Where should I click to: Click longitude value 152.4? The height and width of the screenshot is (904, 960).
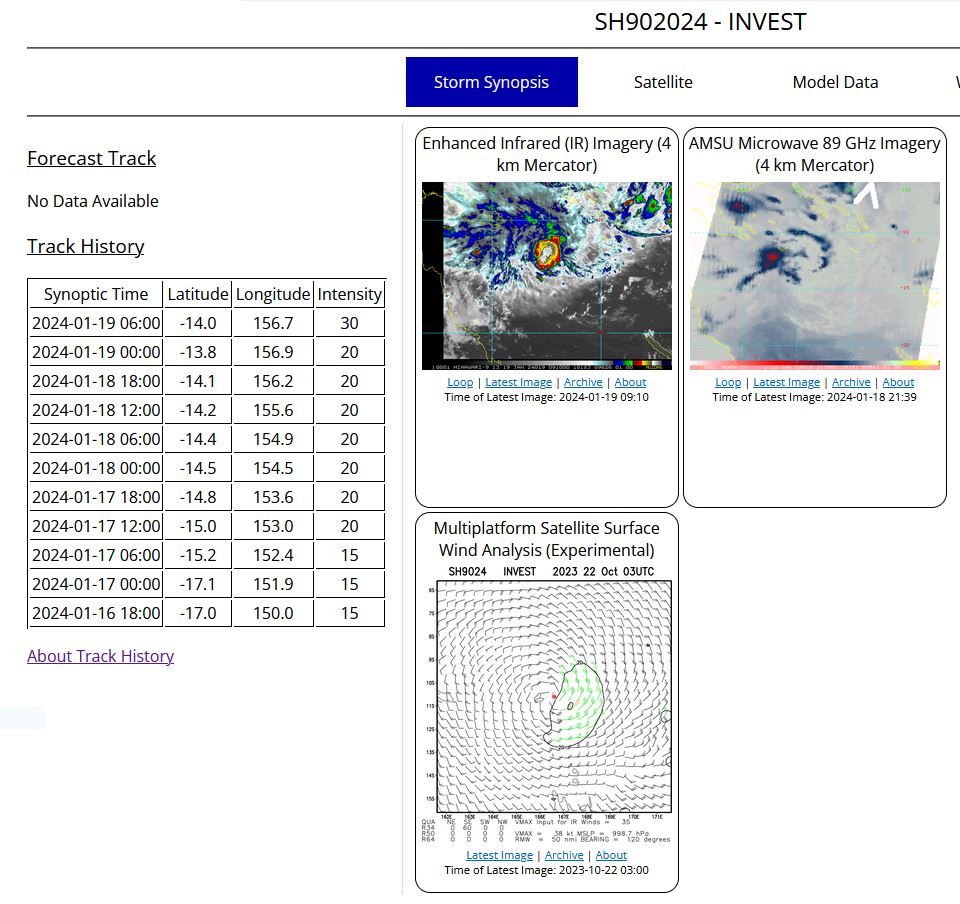pyautogui.click(x=273, y=555)
